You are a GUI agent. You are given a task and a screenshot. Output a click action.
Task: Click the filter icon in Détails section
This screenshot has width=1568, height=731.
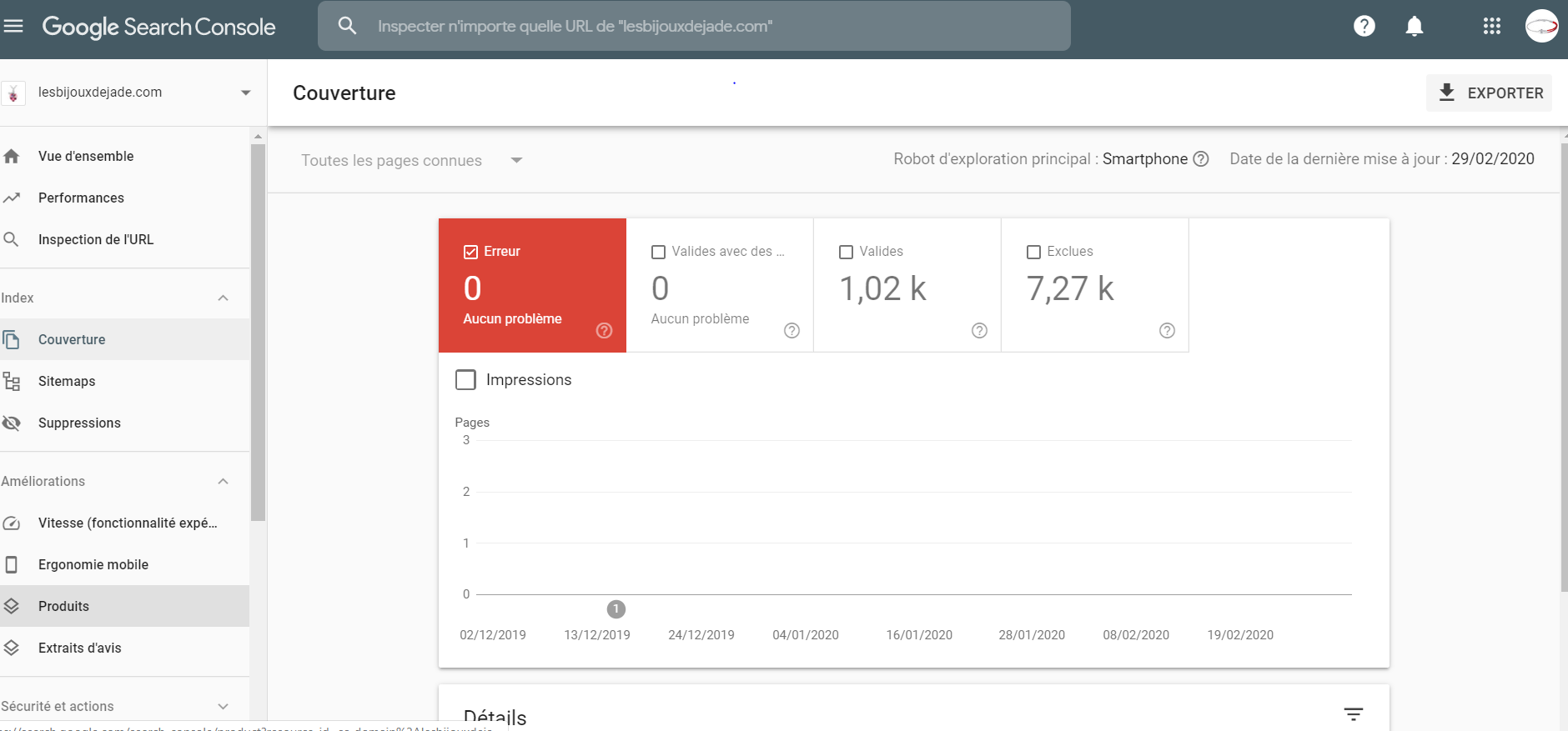tap(1353, 713)
